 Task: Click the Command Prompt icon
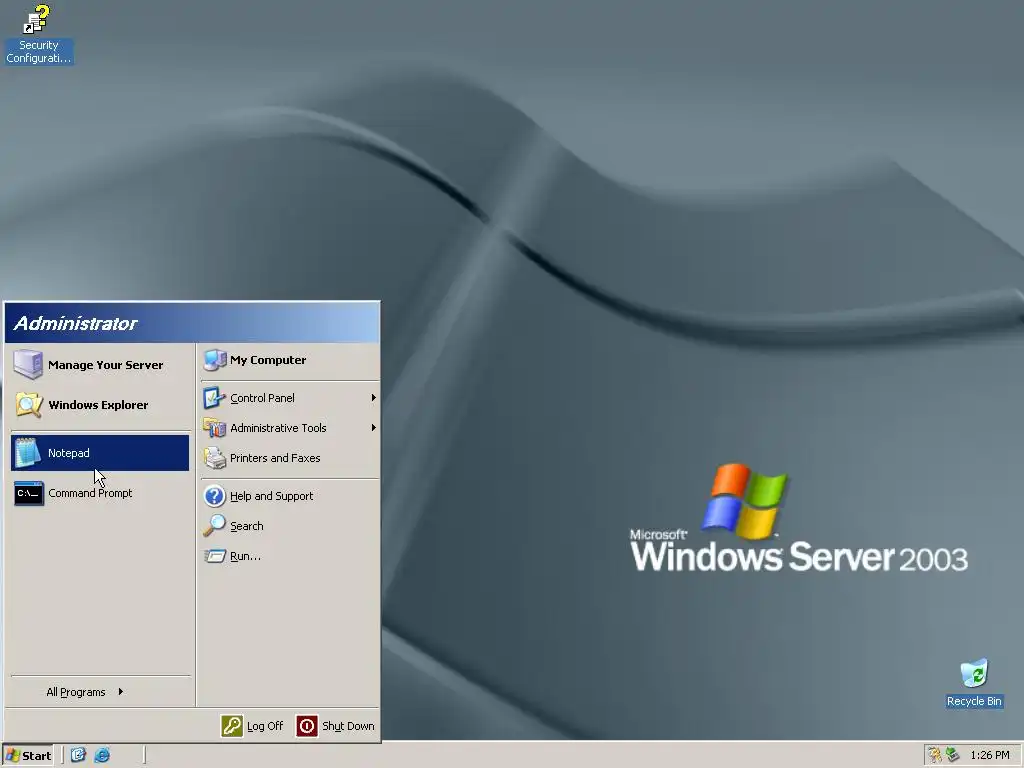pos(29,493)
